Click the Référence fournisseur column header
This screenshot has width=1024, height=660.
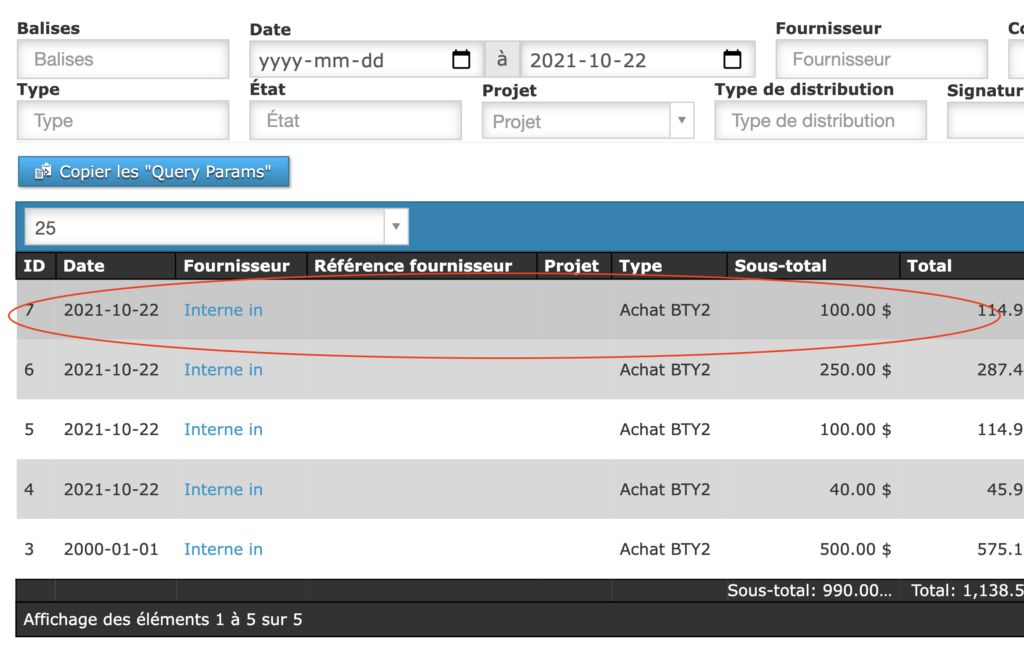413,266
